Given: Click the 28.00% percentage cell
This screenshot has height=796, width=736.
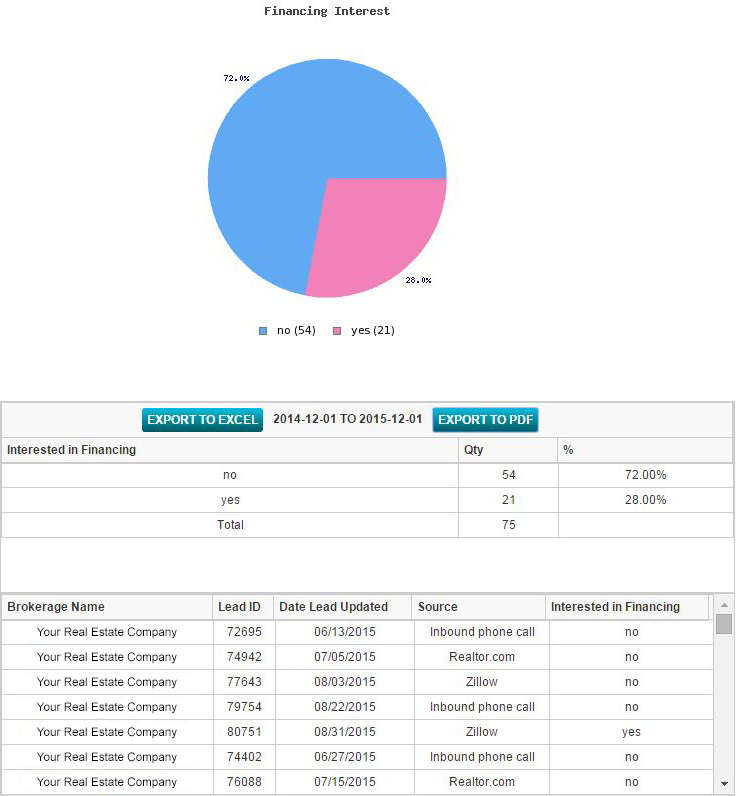Looking at the screenshot, I should (644, 500).
